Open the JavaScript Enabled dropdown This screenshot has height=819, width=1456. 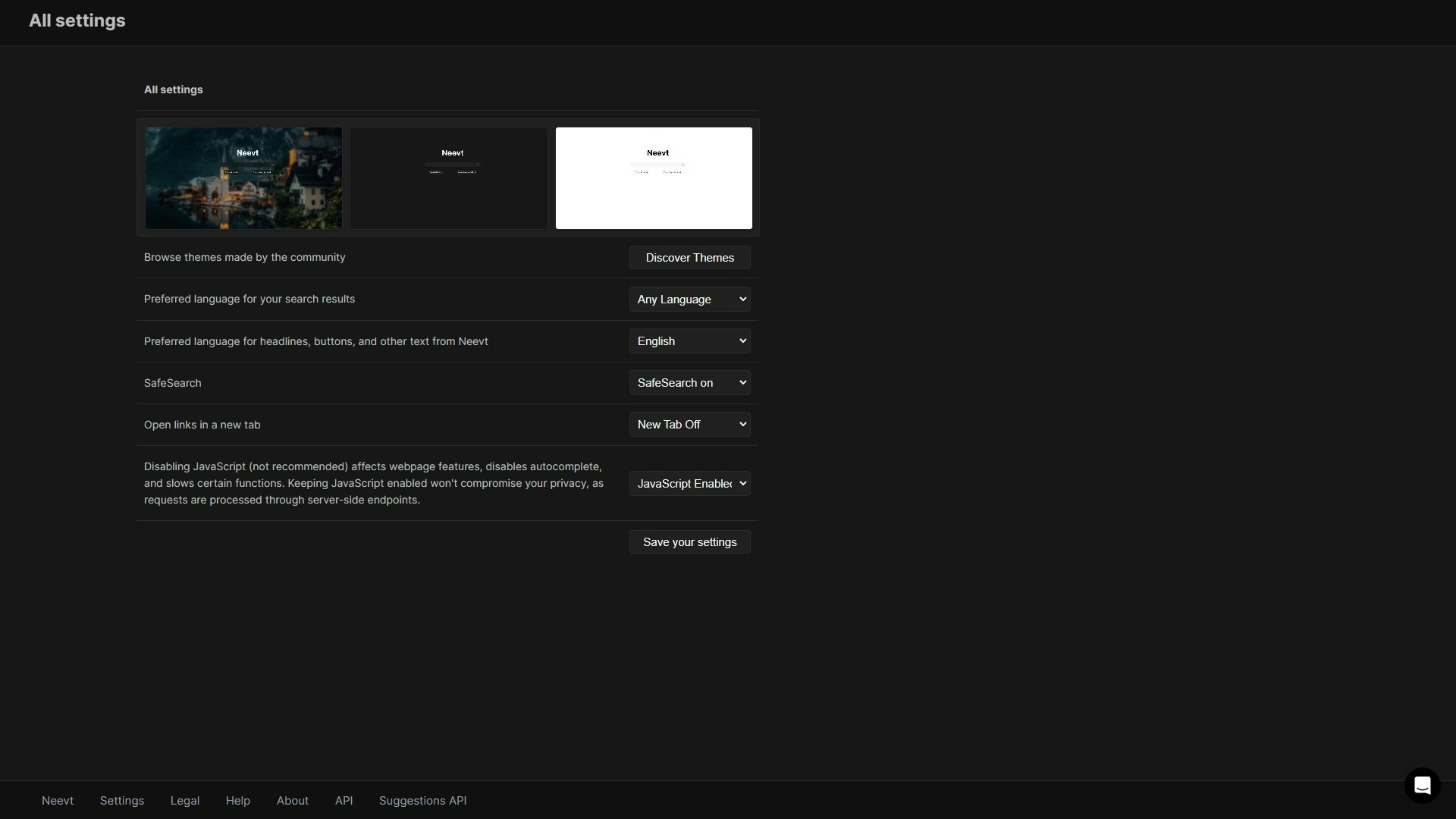tap(689, 484)
